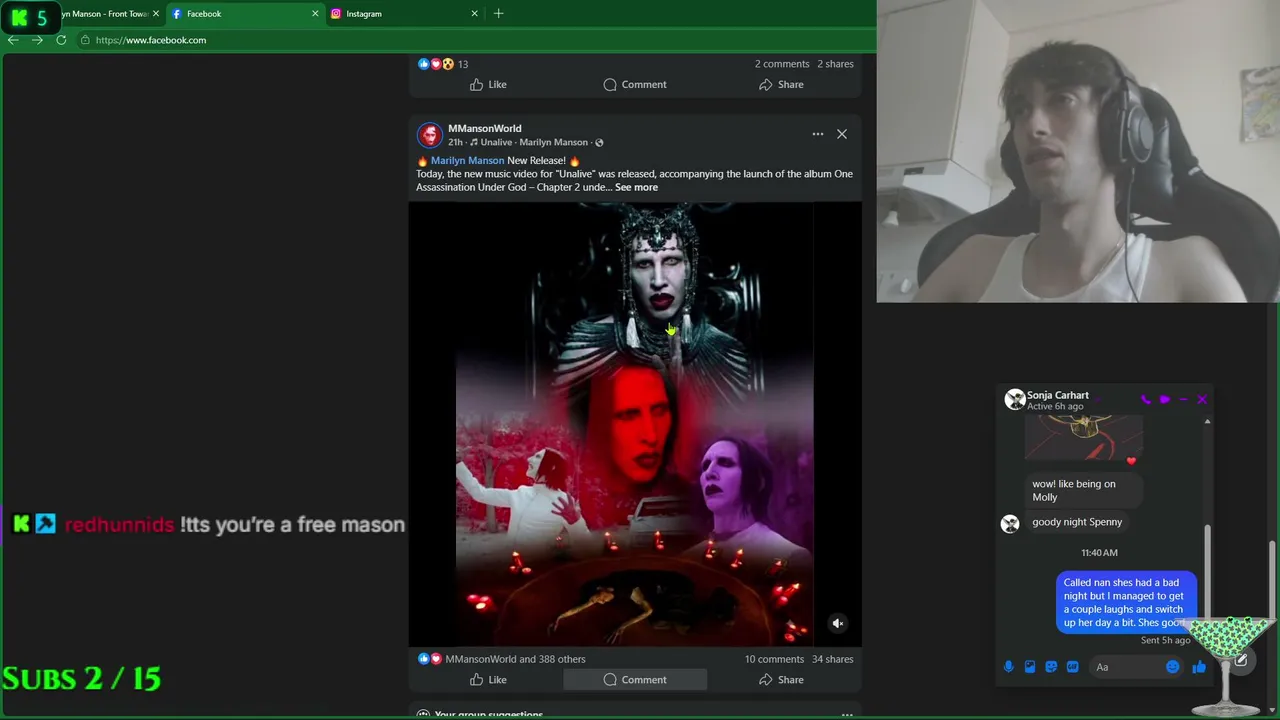This screenshot has height=720, width=1280.
Task: Click the Kick viewer count badge
Action: click(x=30, y=17)
